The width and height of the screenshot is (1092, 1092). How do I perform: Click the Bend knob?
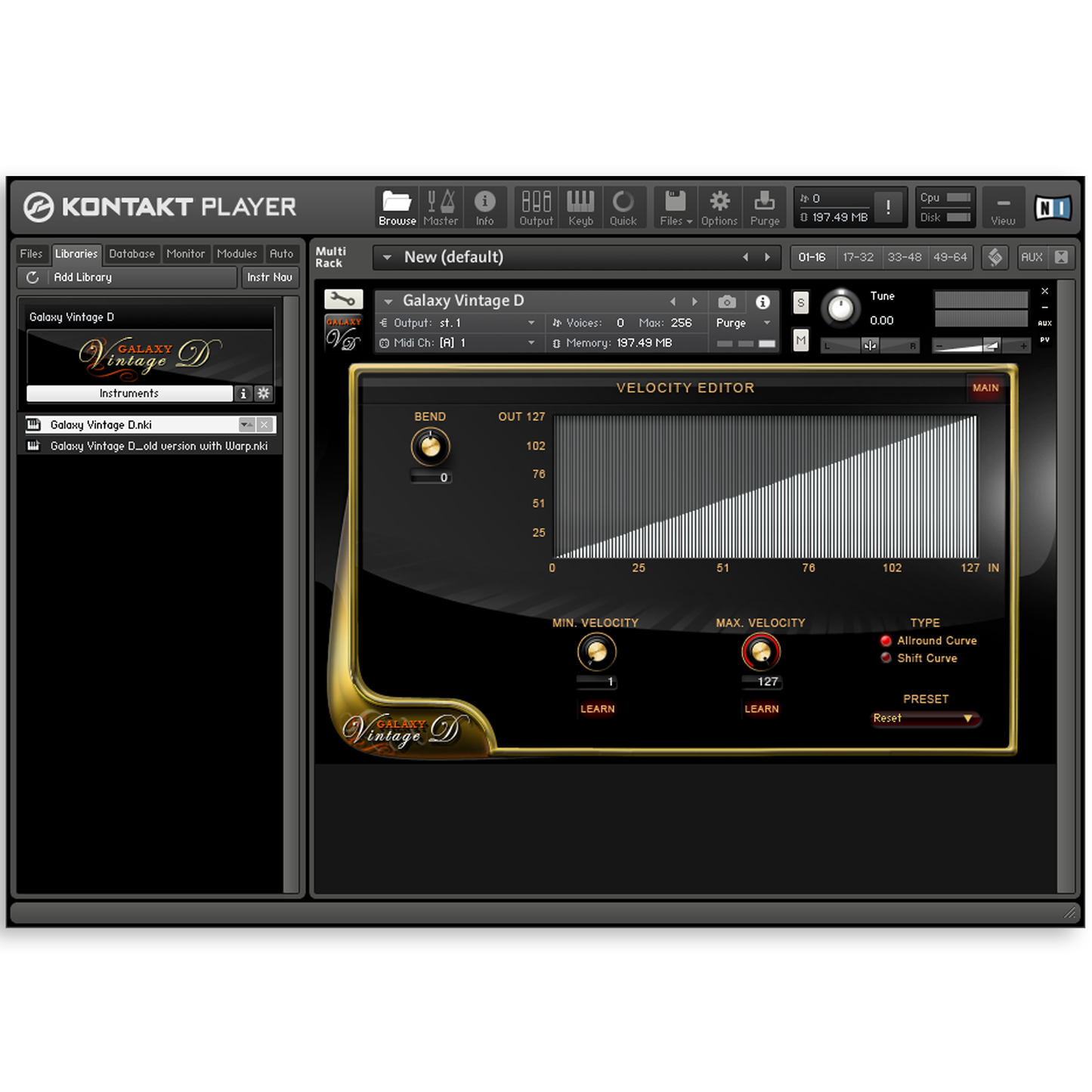(430, 447)
